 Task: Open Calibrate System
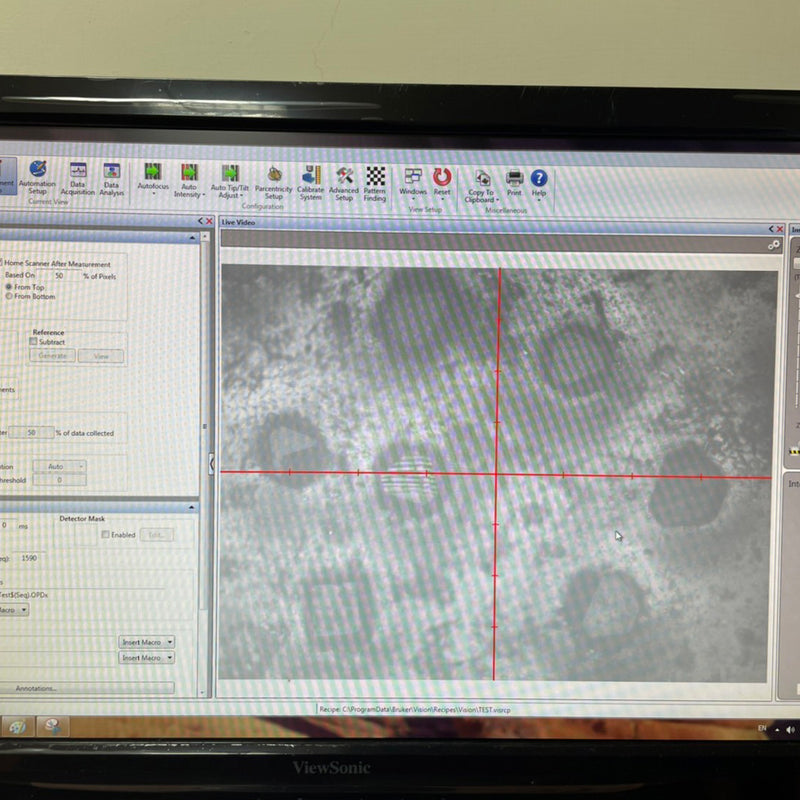pos(311,182)
